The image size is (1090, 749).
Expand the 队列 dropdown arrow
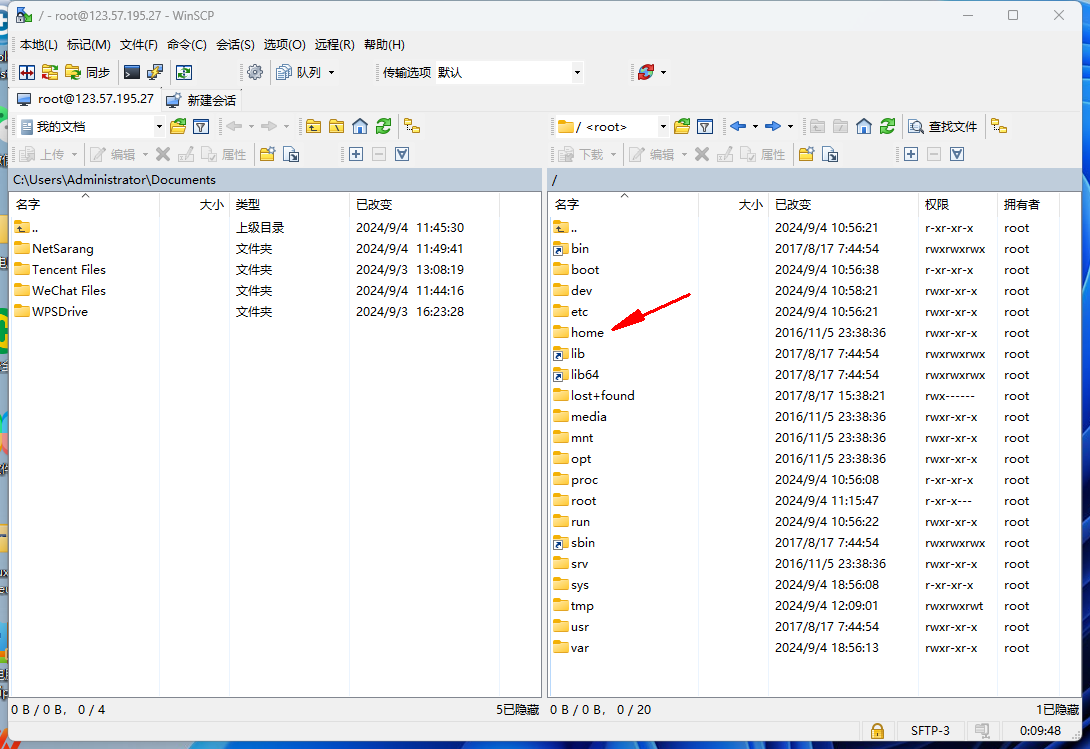pyautogui.click(x=332, y=72)
